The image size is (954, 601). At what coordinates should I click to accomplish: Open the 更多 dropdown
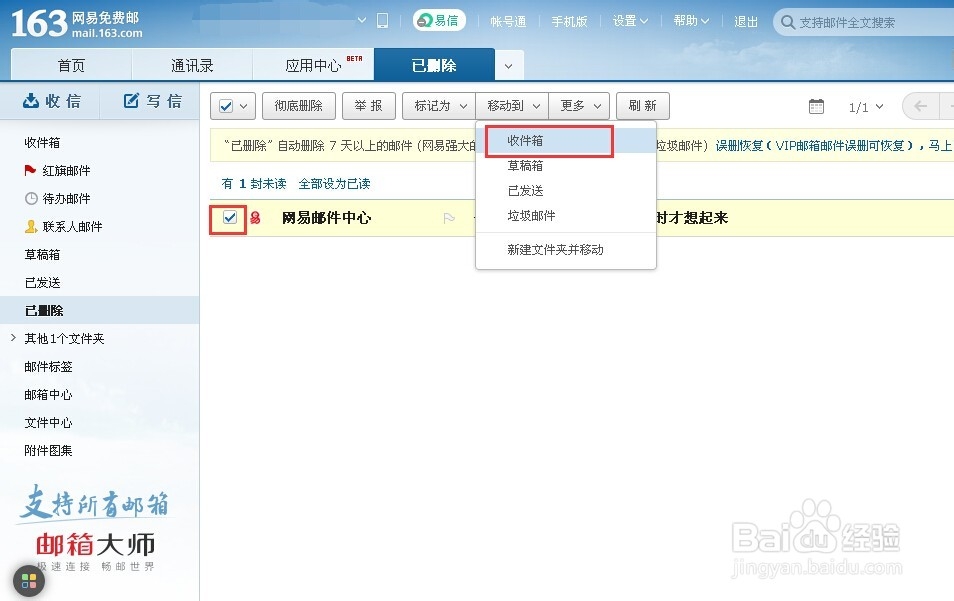click(579, 105)
